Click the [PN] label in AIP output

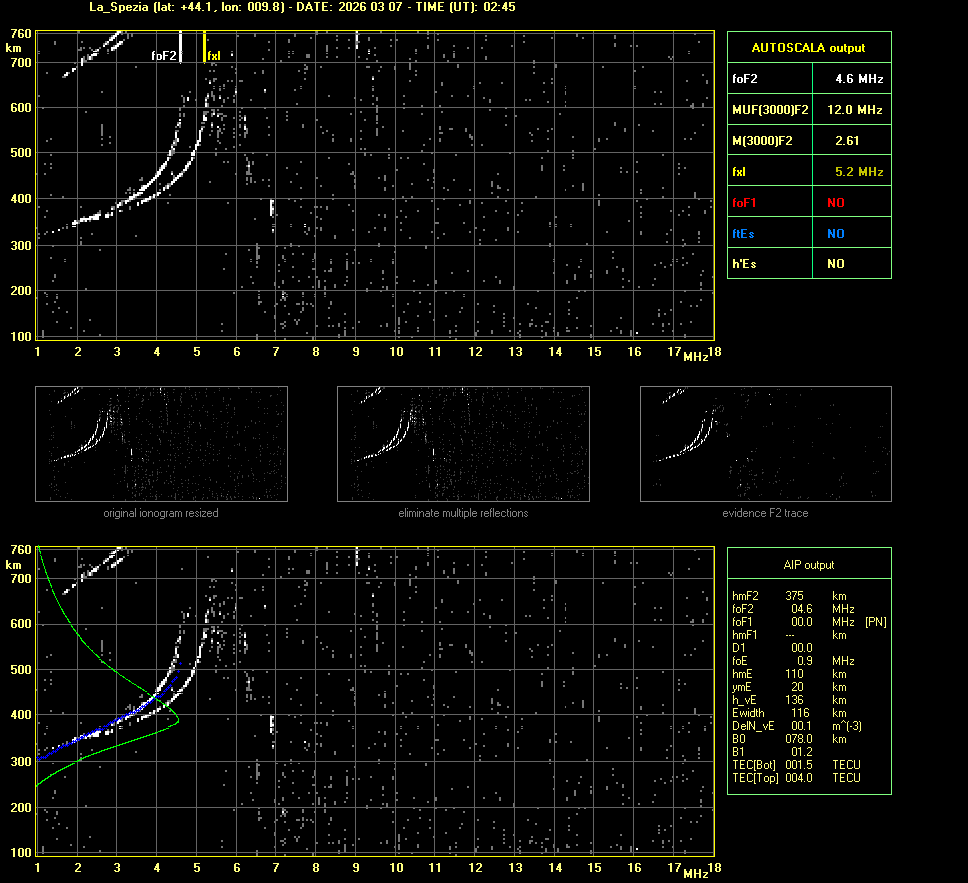875,622
